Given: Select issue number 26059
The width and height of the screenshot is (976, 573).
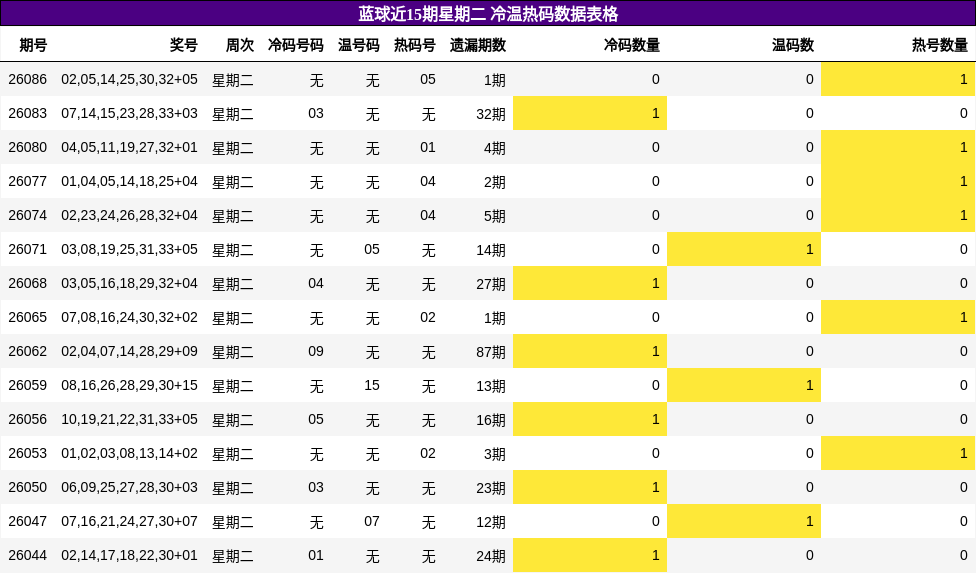Looking at the screenshot, I should click(x=27, y=386).
